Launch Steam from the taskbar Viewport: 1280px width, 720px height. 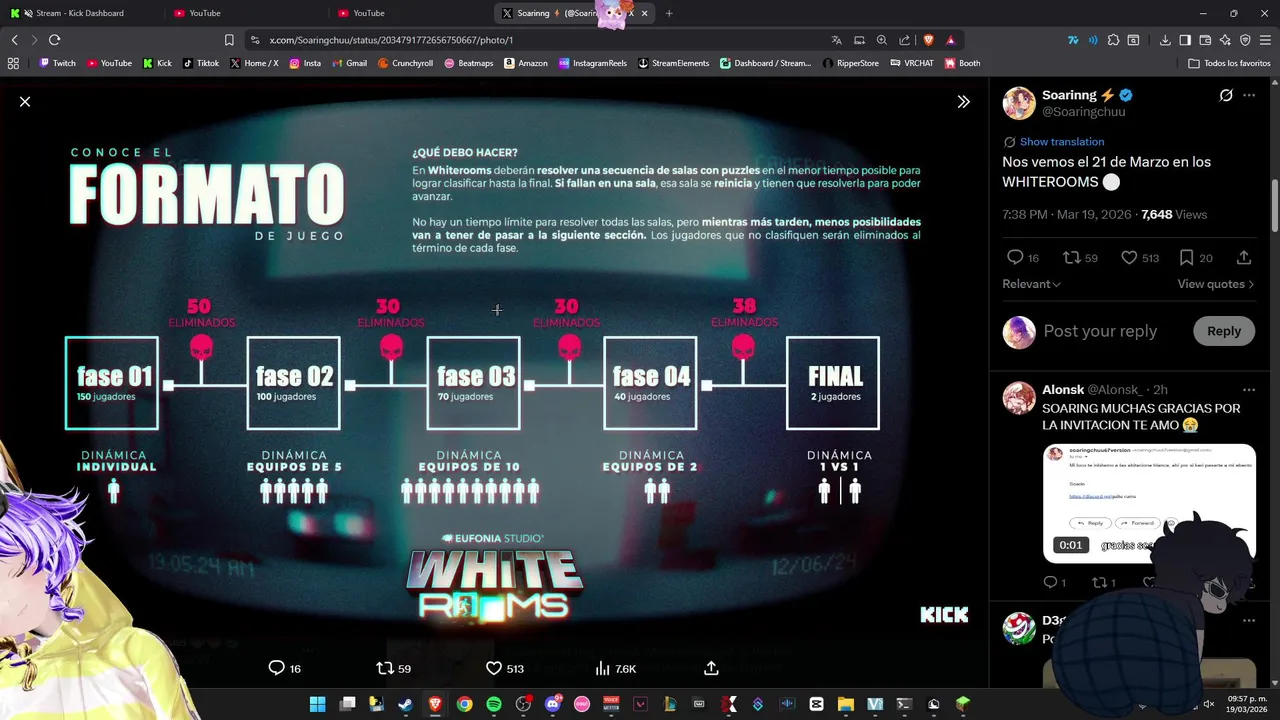pyautogui.click(x=405, y=704)
